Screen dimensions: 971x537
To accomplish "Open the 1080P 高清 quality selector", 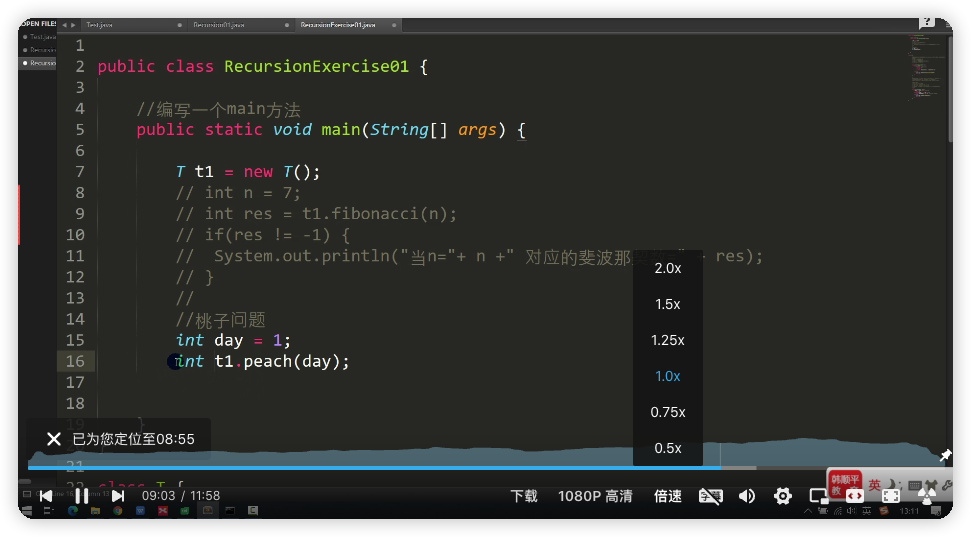I will (x=594, y=496).
